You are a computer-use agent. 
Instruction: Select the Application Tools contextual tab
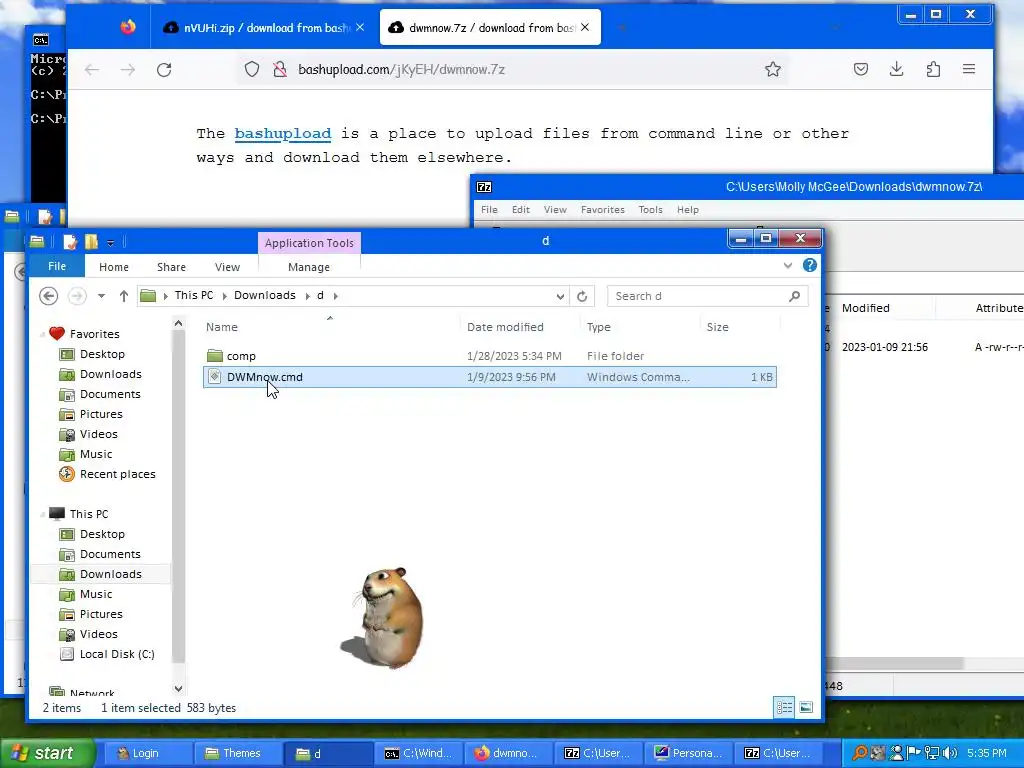(309, 243)
